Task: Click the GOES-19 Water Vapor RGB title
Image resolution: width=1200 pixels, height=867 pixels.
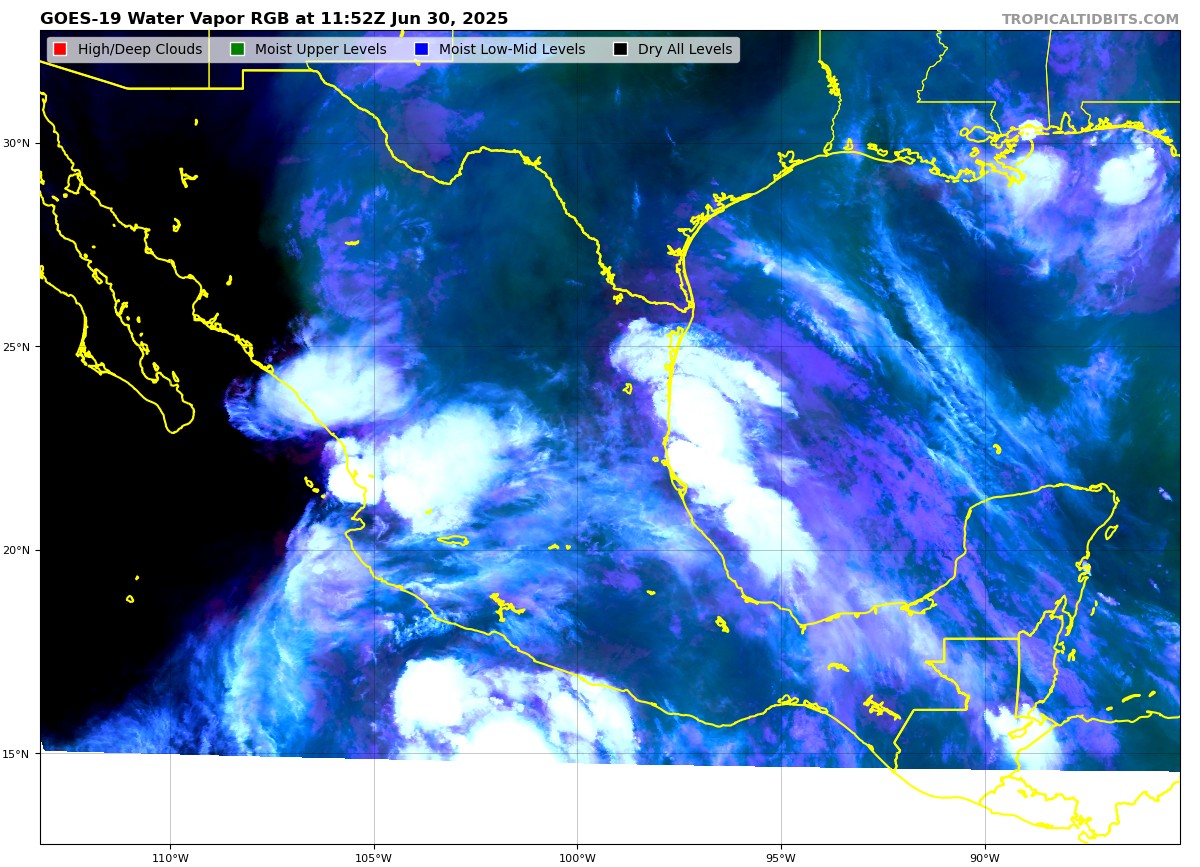Action: (x=274, y=19)
